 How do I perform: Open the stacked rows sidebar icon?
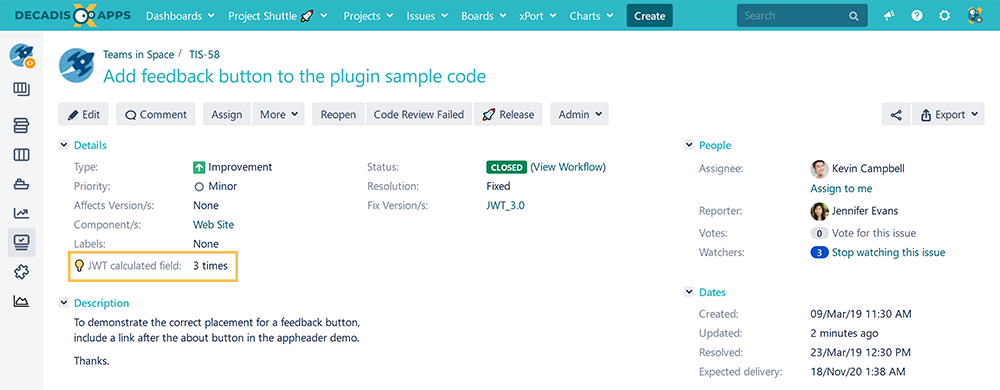(x=22, y=125)
